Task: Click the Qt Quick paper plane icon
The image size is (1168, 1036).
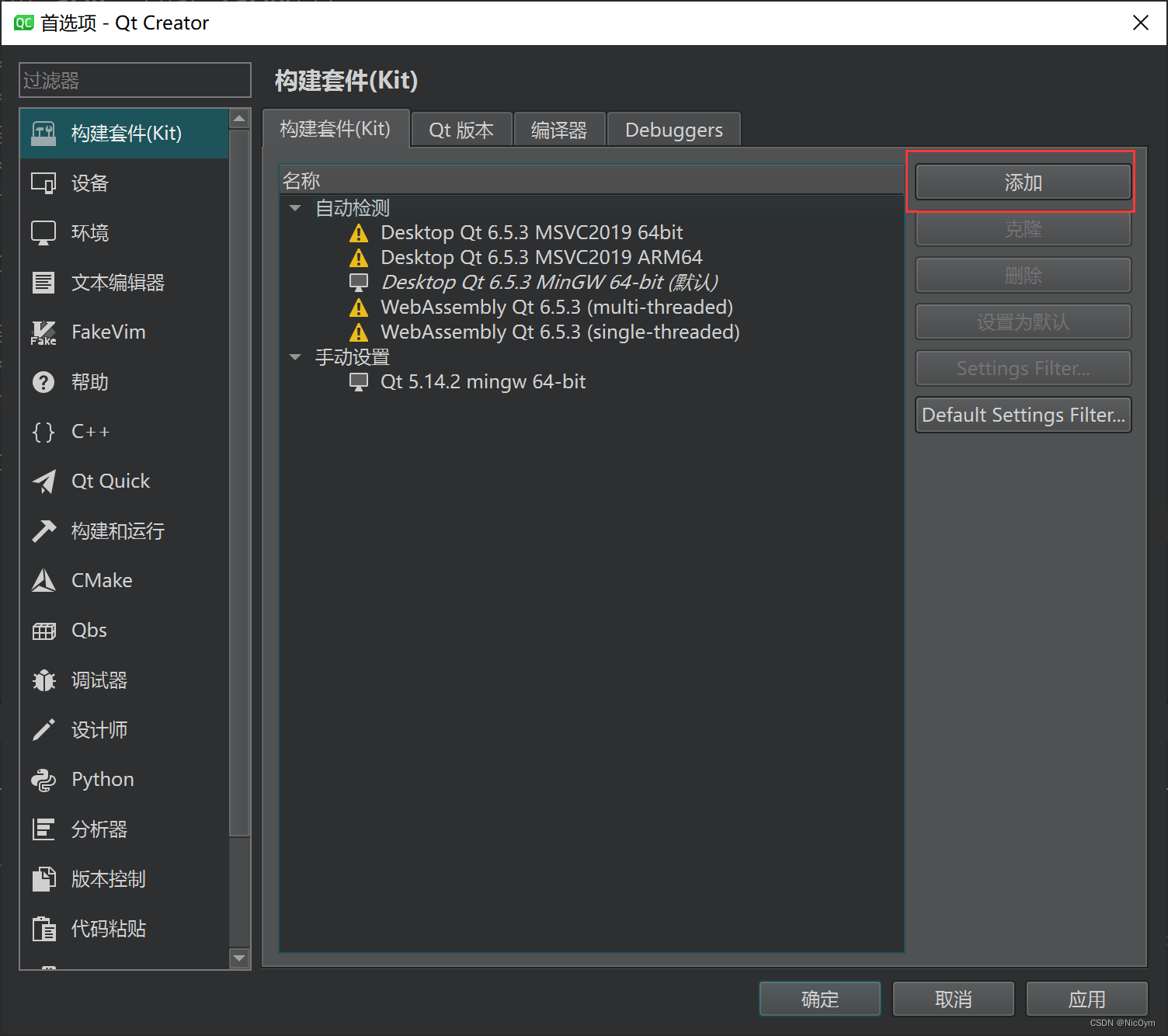Action: point(43,481)
